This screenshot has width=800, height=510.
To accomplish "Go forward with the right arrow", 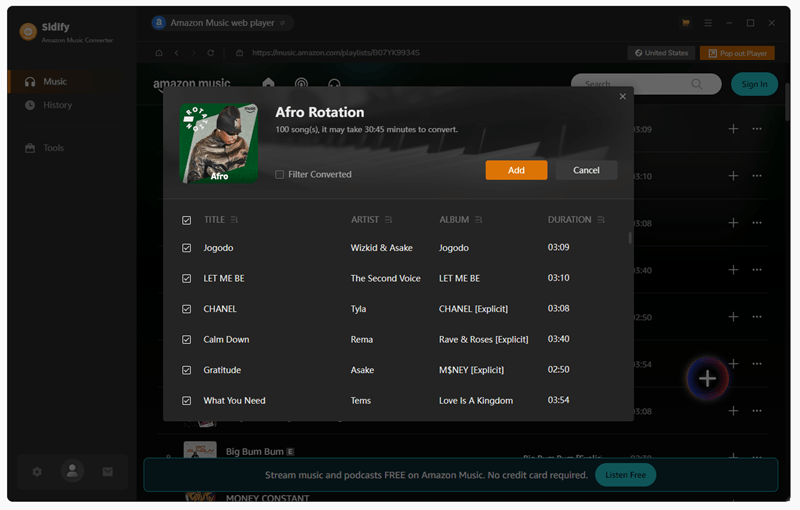I will click(x=193, y=53).
